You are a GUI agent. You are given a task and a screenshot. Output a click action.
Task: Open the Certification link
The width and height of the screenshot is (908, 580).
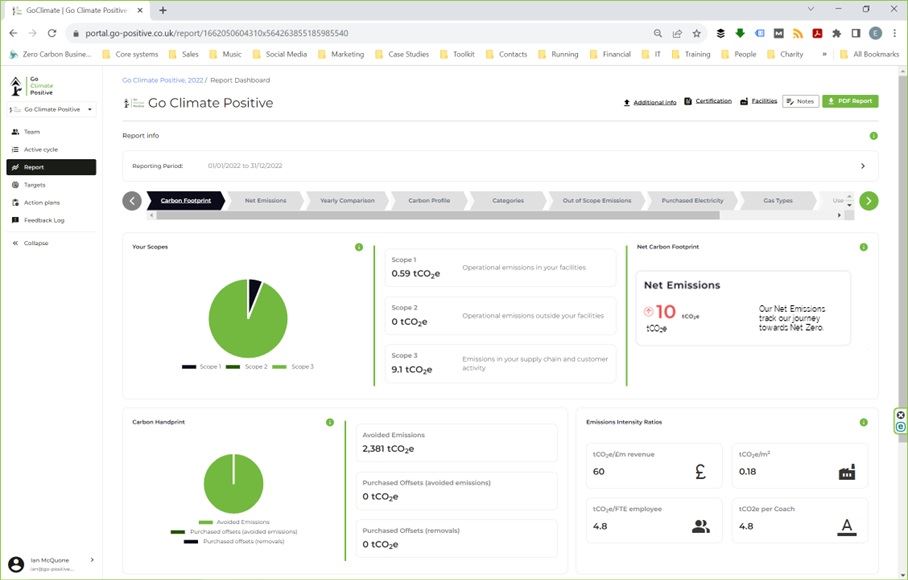[708, 101]
